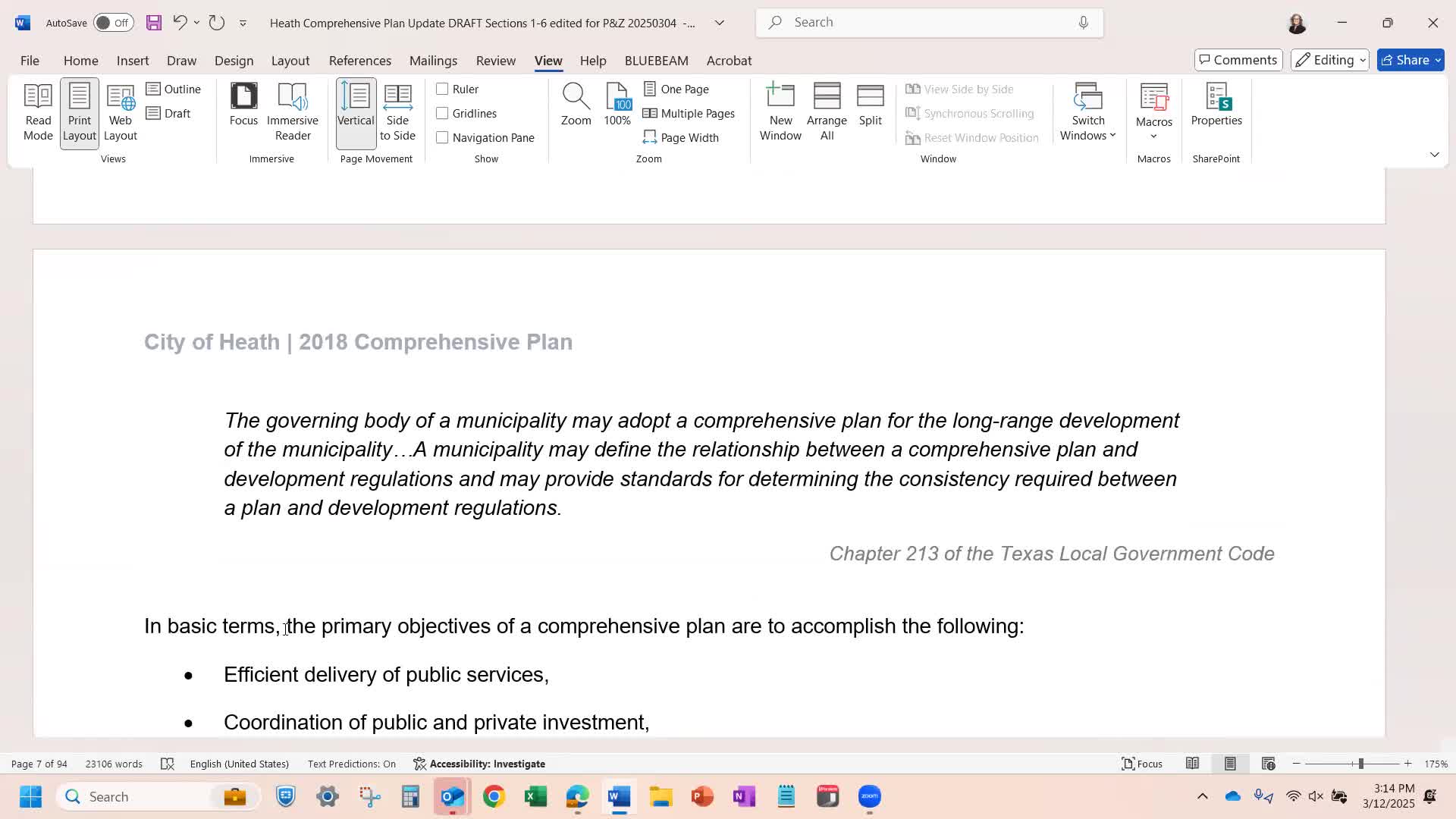Click the Save icon in title bar
This screenshot has width=1456, height=819.
click(x=154, y=23)
